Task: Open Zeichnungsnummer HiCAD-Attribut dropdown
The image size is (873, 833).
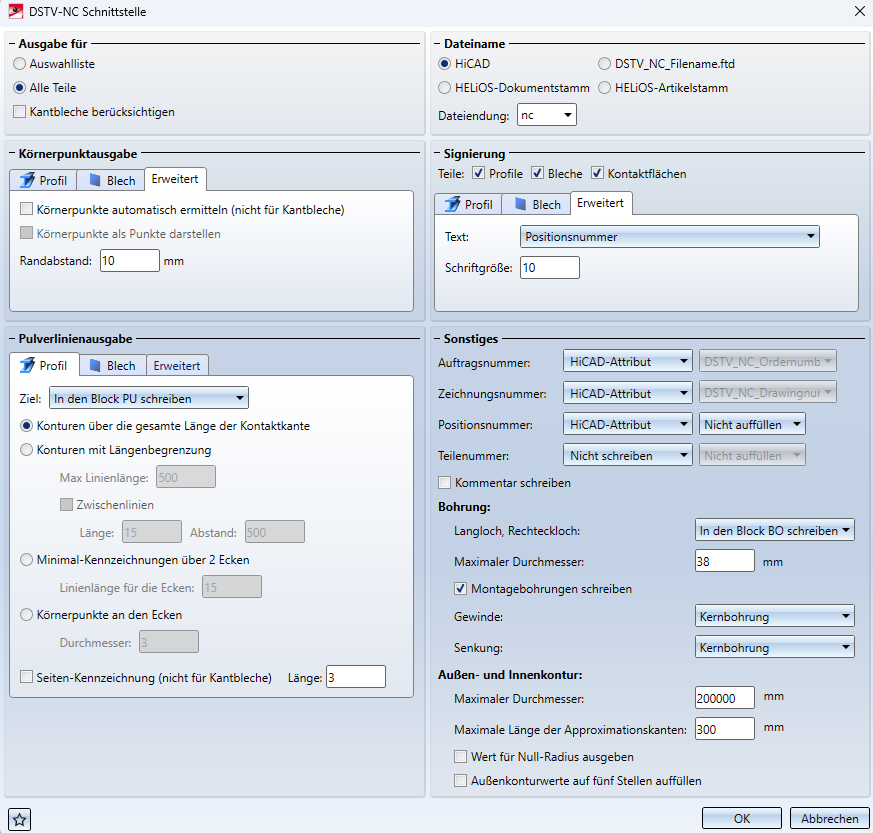Action: [627, 393]
